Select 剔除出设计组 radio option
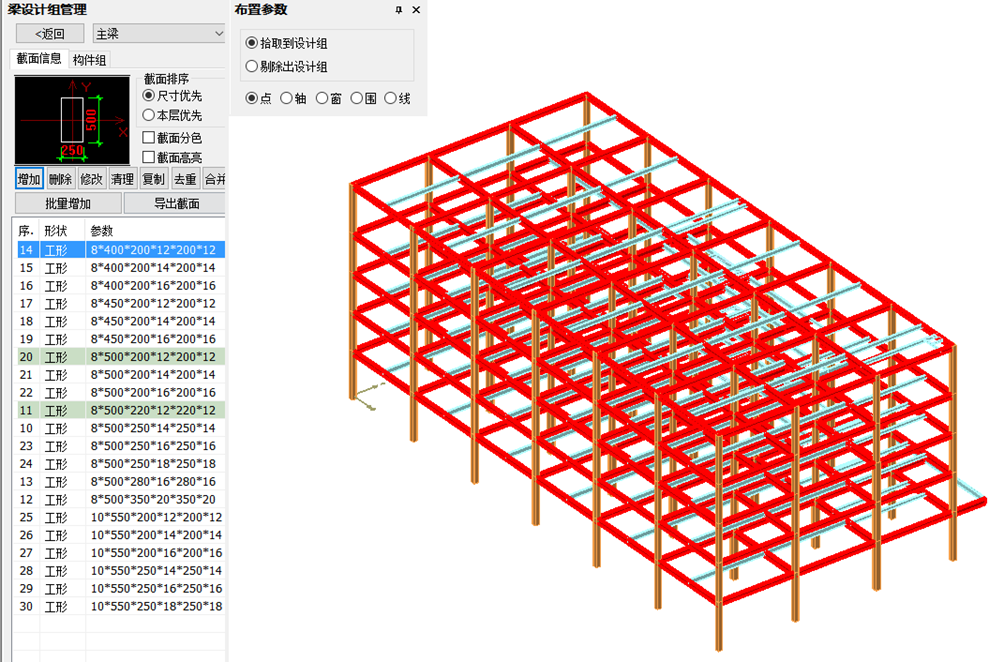 coord(251,67)
